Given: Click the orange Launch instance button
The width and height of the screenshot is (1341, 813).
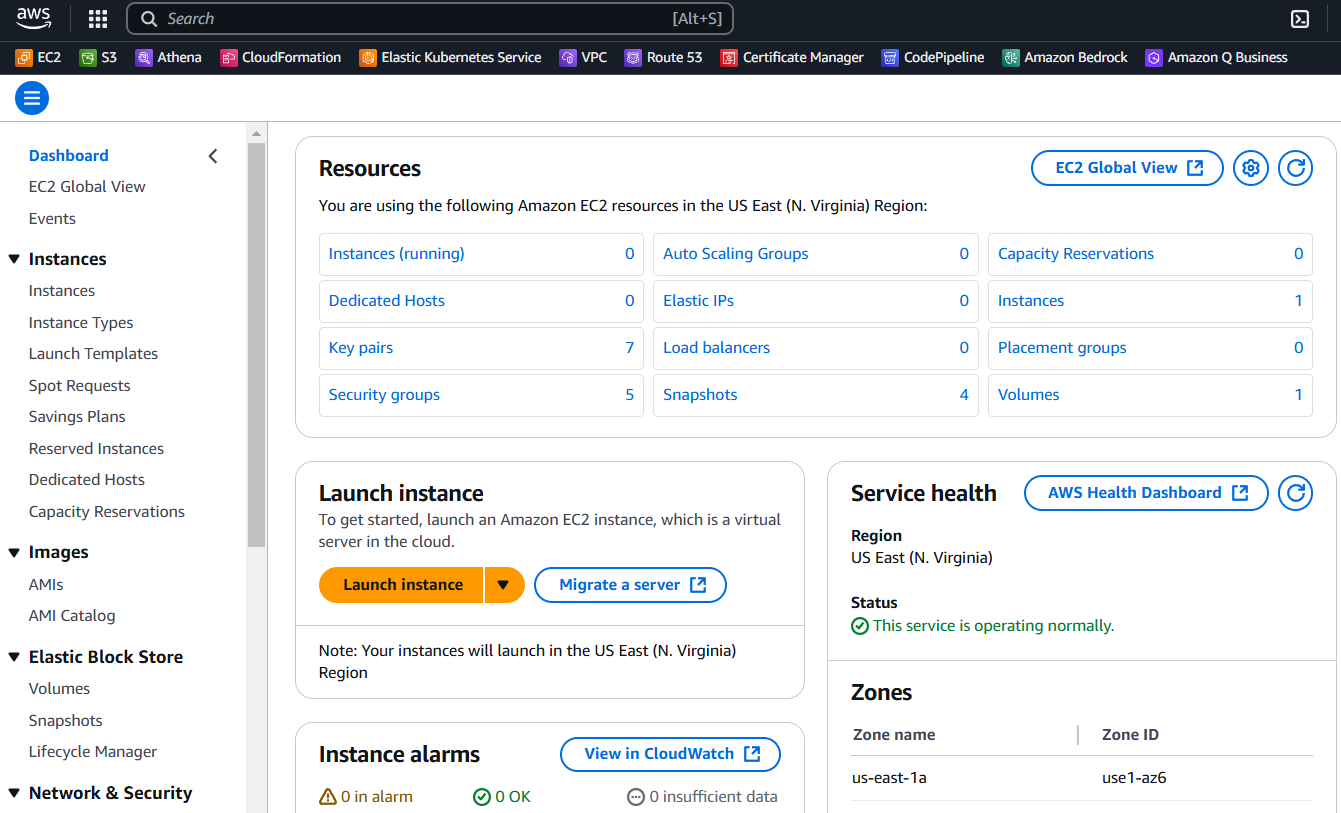Looking at the screenshot, I should 402,585.
